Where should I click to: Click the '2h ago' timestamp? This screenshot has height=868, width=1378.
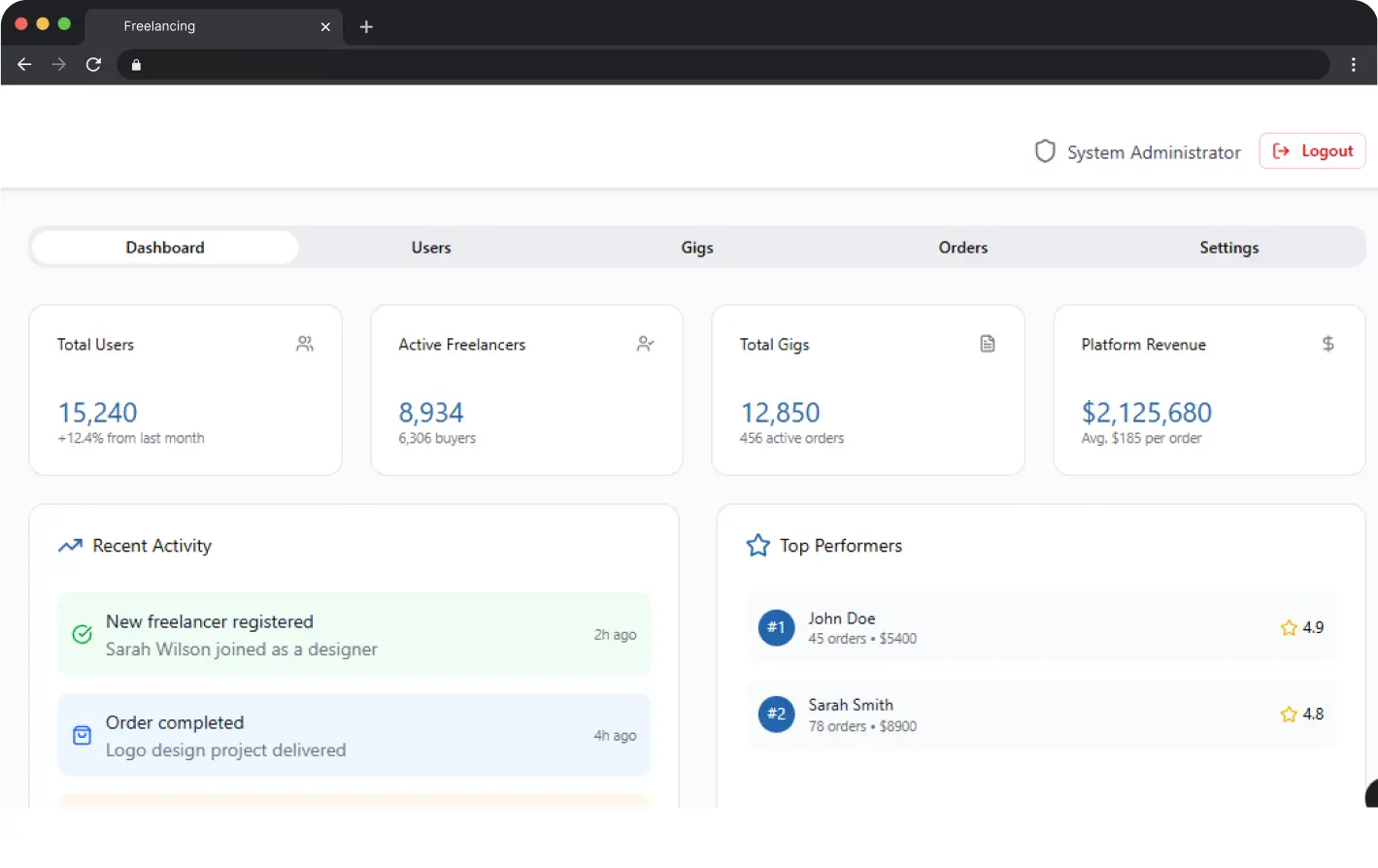616,635
